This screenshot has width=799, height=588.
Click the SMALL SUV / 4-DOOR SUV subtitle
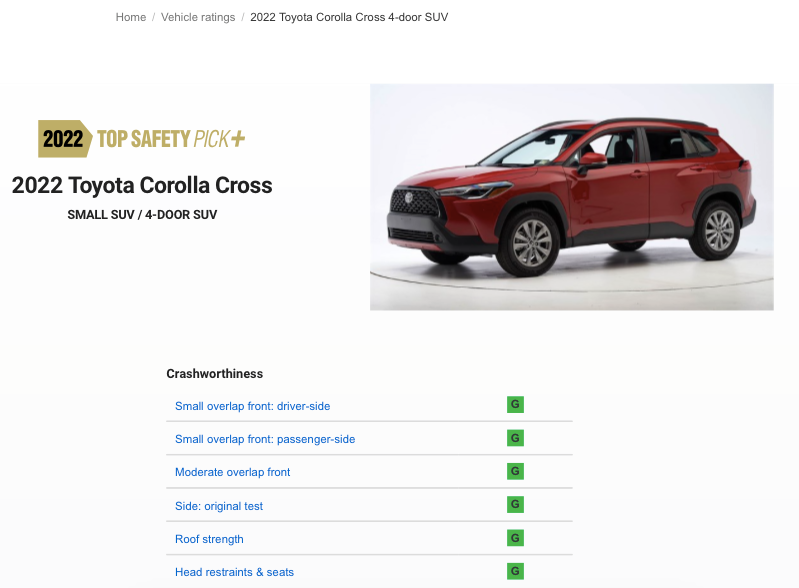tap(142, 215)
